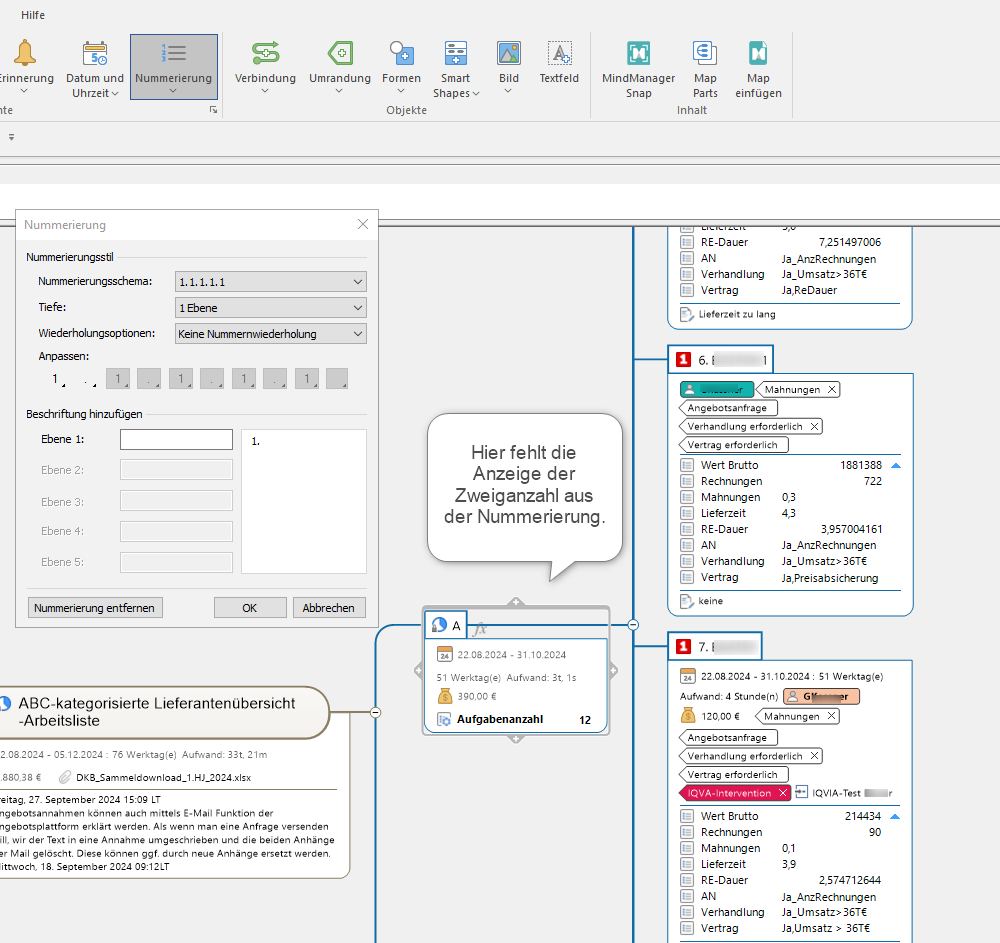Open the Wiederholungsoptionen combo box
This screenshot has height=943, width=1000.
[x=270, y=334]
